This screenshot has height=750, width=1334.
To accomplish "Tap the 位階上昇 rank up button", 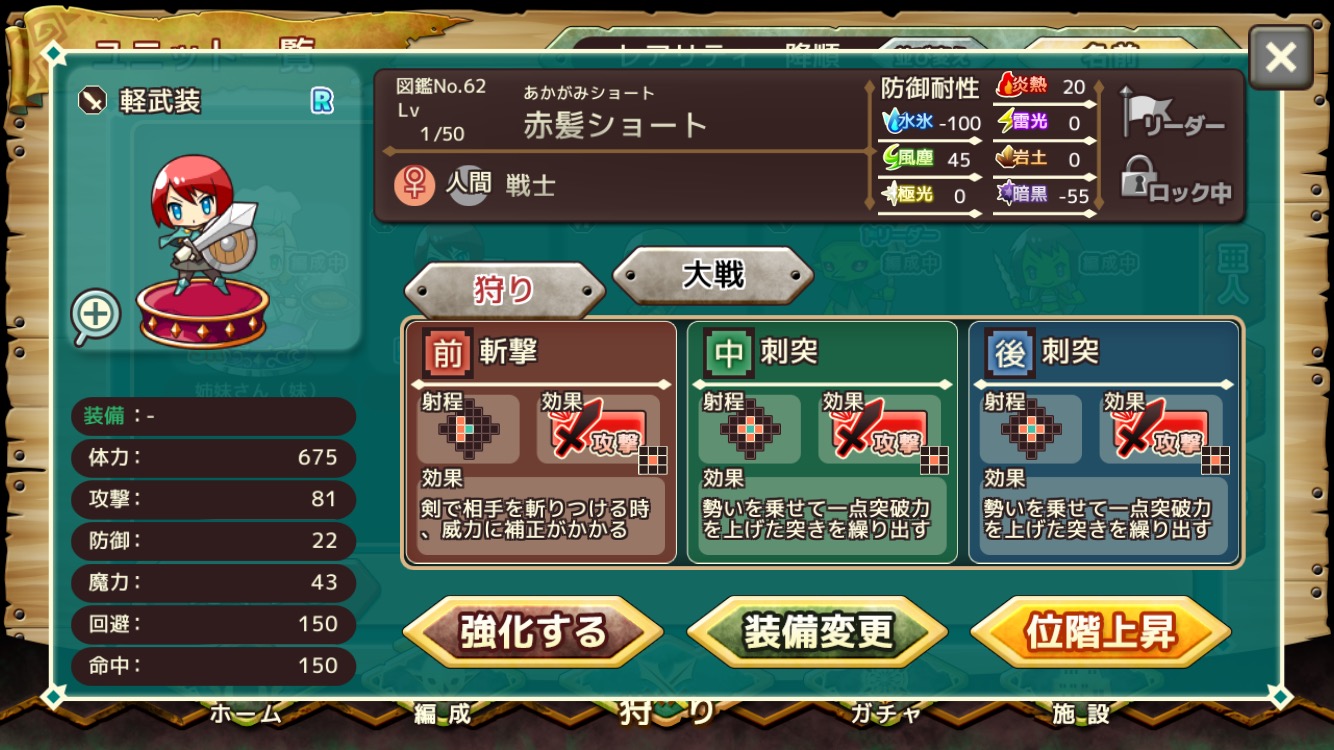I will pos(1101,632).
